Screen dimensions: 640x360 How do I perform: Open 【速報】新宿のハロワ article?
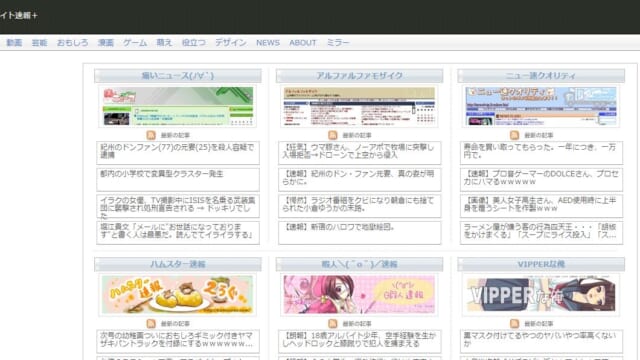(360, 233)
